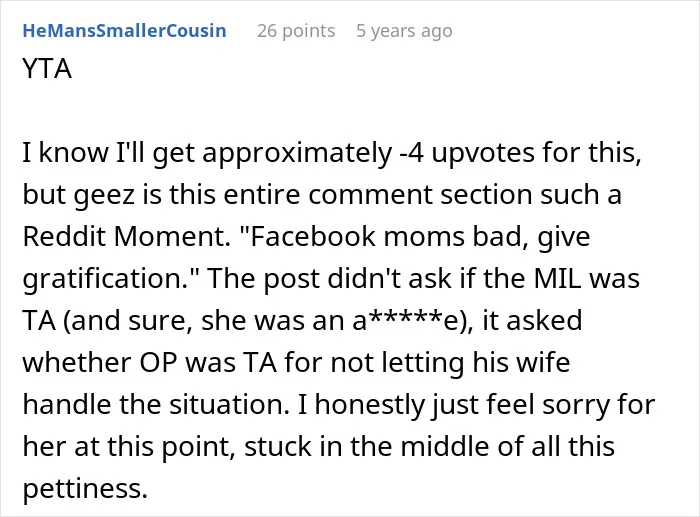Click the words "it asked" in the comment

532,321
